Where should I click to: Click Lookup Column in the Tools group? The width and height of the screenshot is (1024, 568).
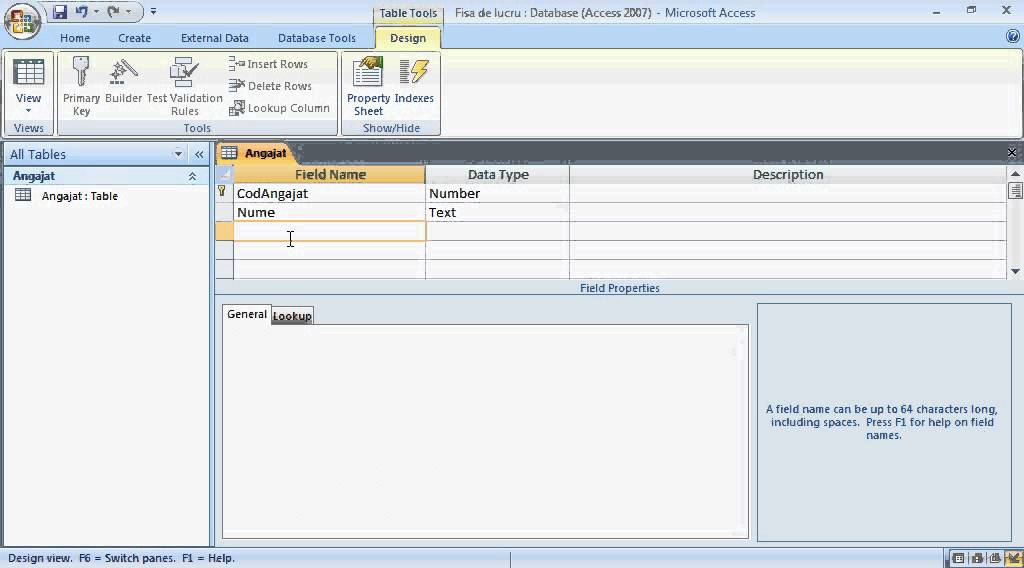(x=280, y=108)
